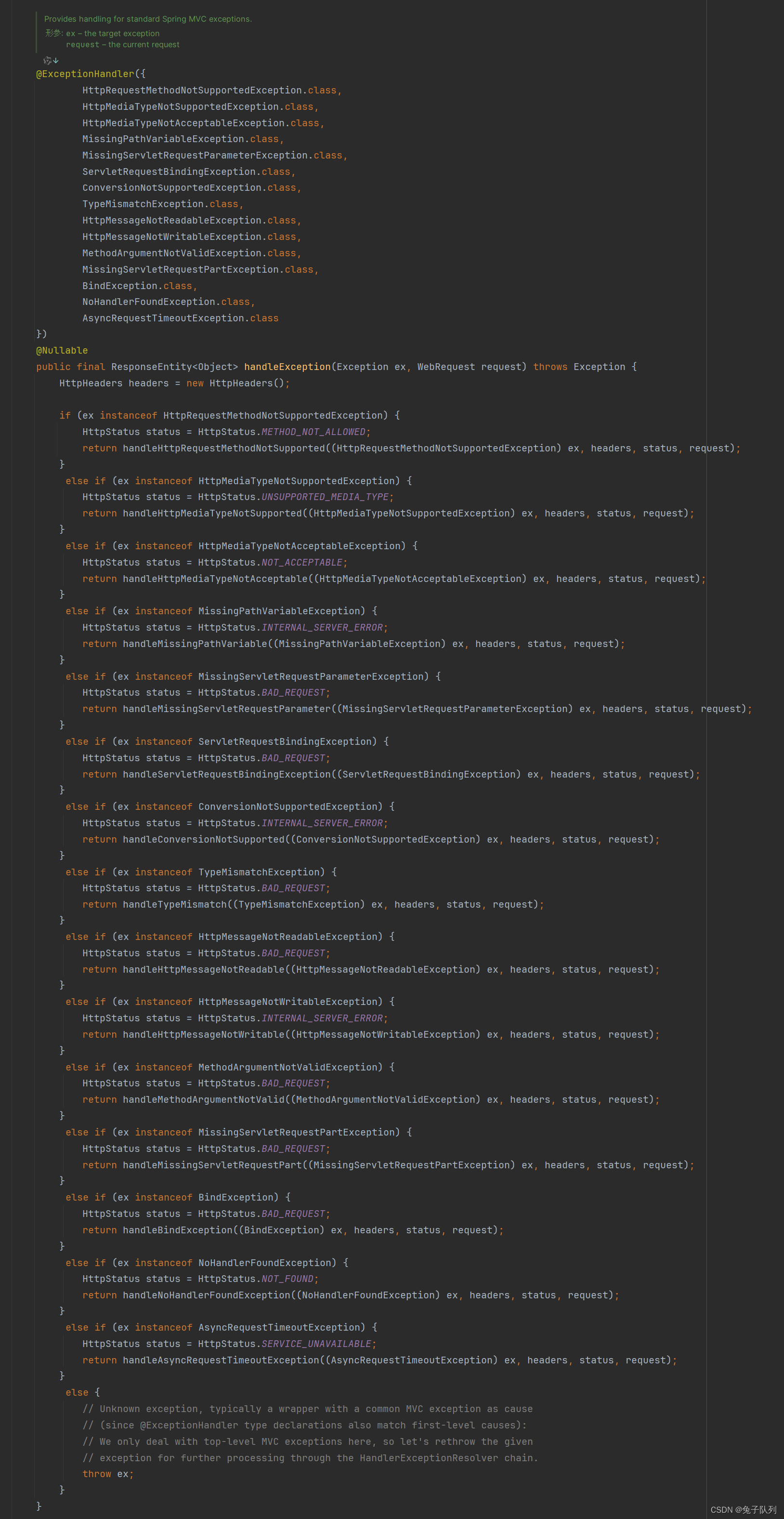This screenshot has height=1519, width=784.
Task: Click HttpStatus.METHOD_NOT_ALLOWED constant
Action: click(314, 431)
